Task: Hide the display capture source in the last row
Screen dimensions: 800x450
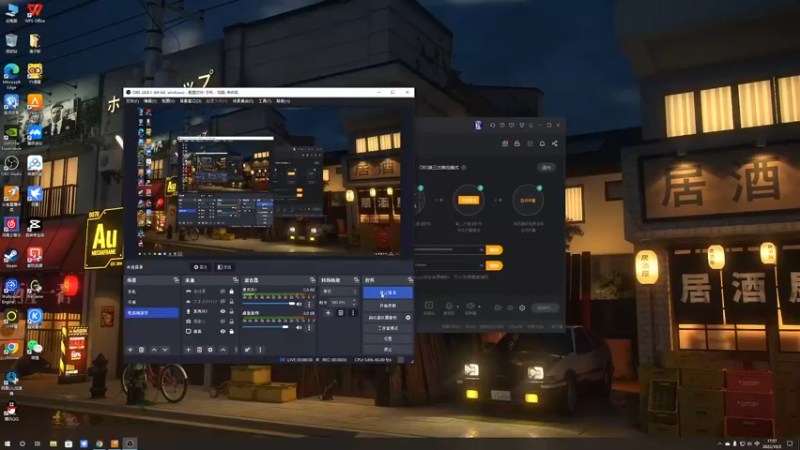Action: click(x=222, y=331)
